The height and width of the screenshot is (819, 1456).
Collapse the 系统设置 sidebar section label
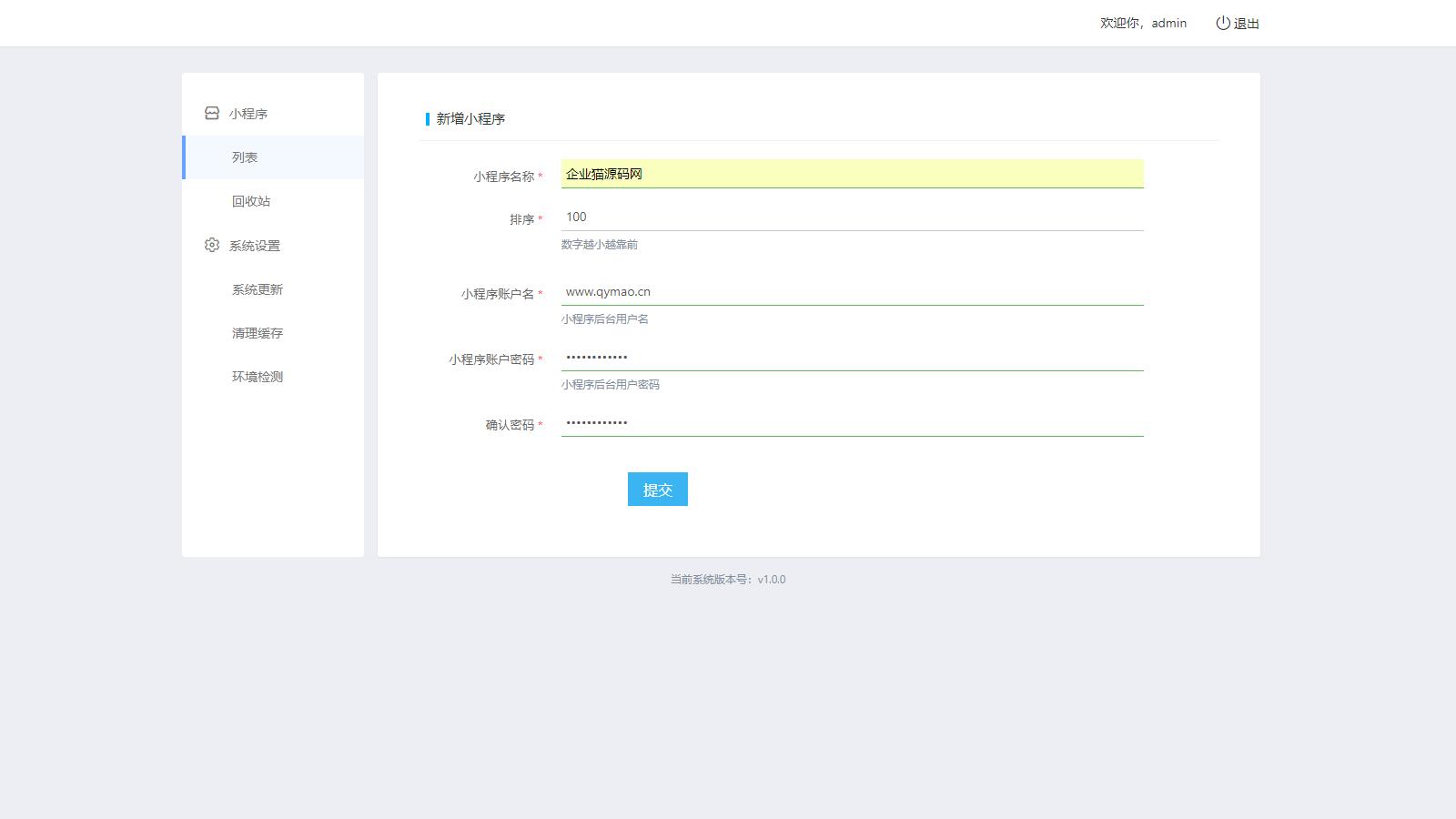[255, 246]
